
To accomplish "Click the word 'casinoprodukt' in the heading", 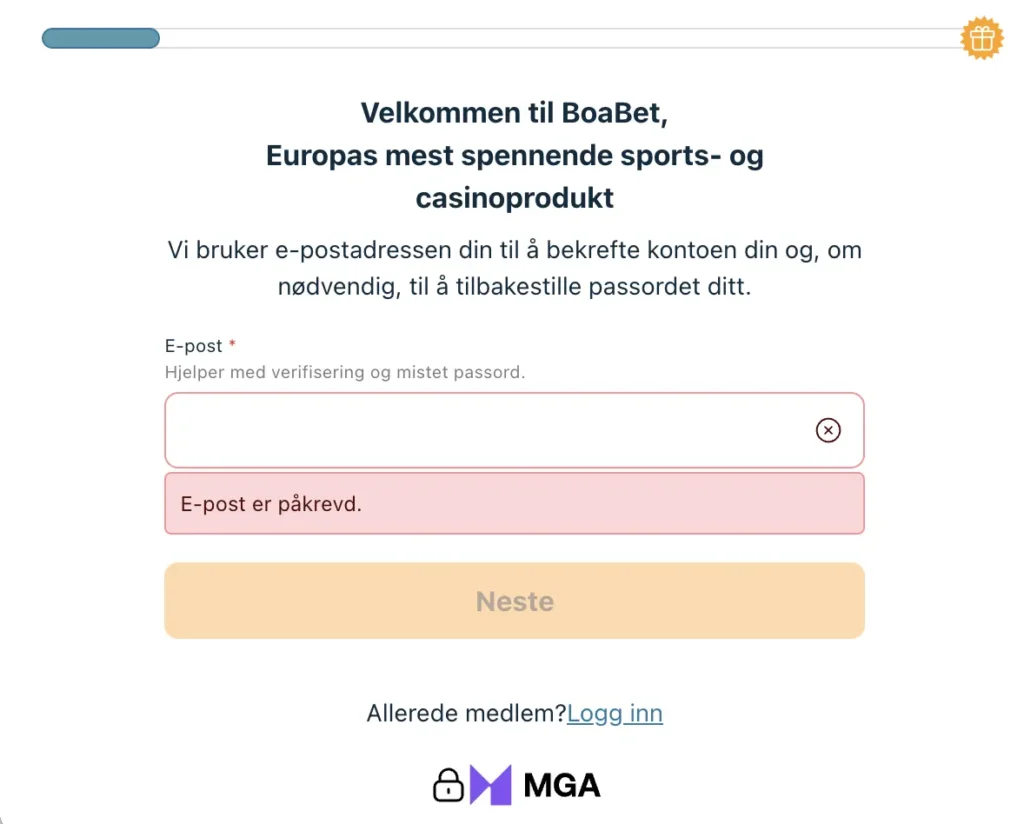I will tap(514, 198).
